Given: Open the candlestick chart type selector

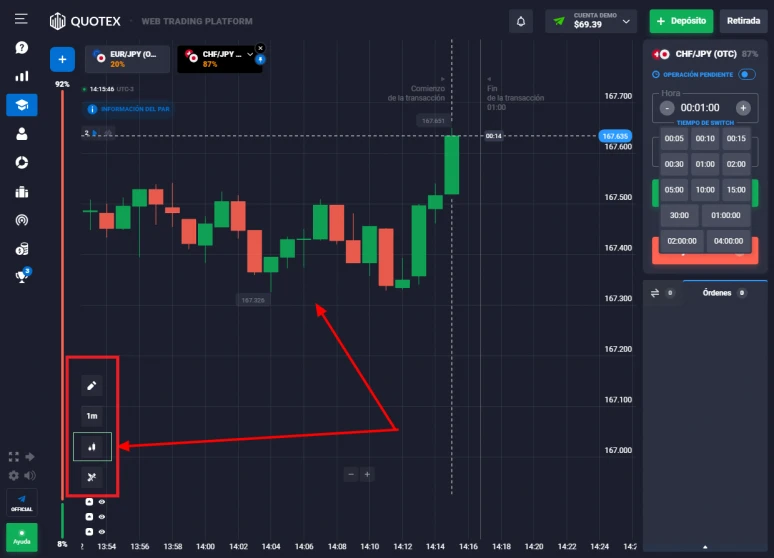Looking at the screenshot, I should tap(92, 447).
